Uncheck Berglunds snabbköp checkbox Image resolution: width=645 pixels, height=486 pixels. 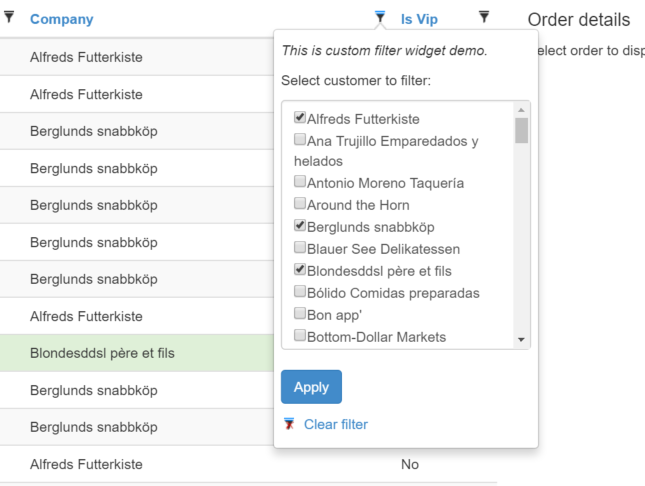(x=300, y=226)
